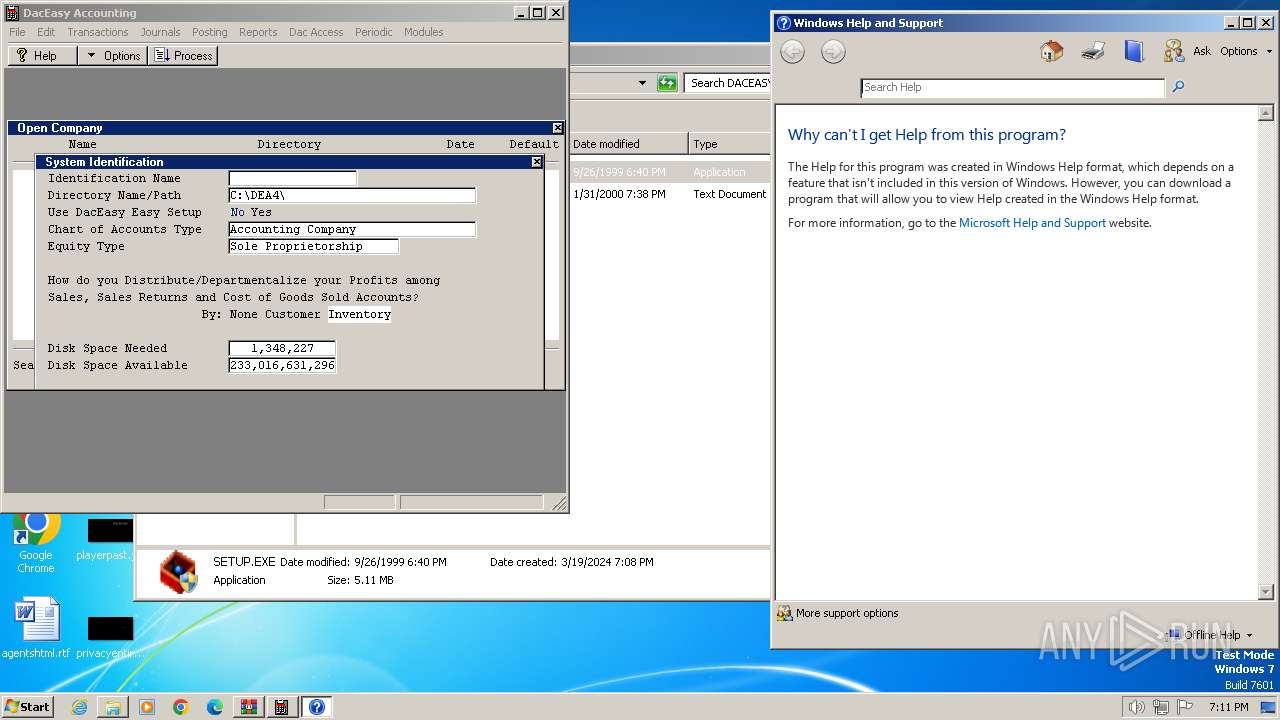Click the Print icon in Help window
The width and height of the screenshot is (1280, 720).
pos(1093,51)
